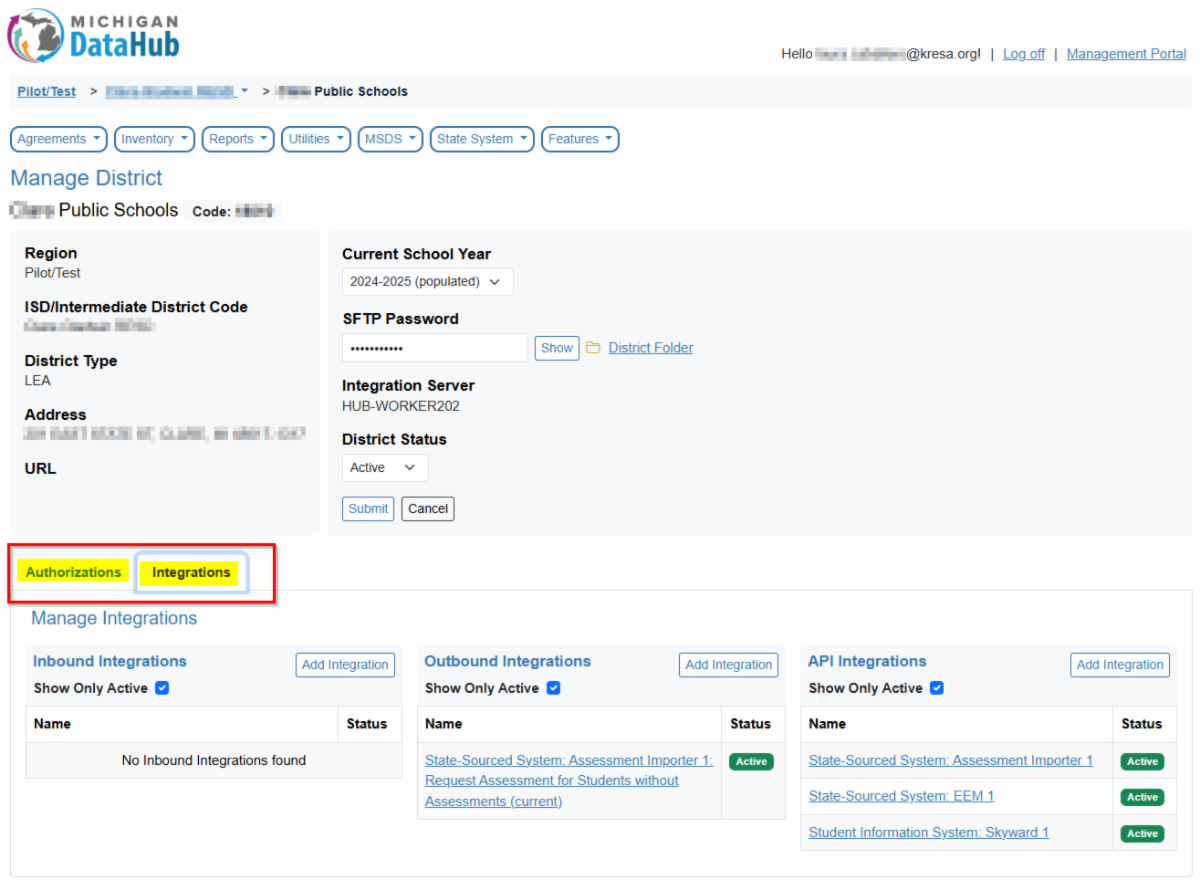Viewport: 1200px width, 880px height.
Task: Open the Agreements menu dropdown
Action: coord(59,139)
